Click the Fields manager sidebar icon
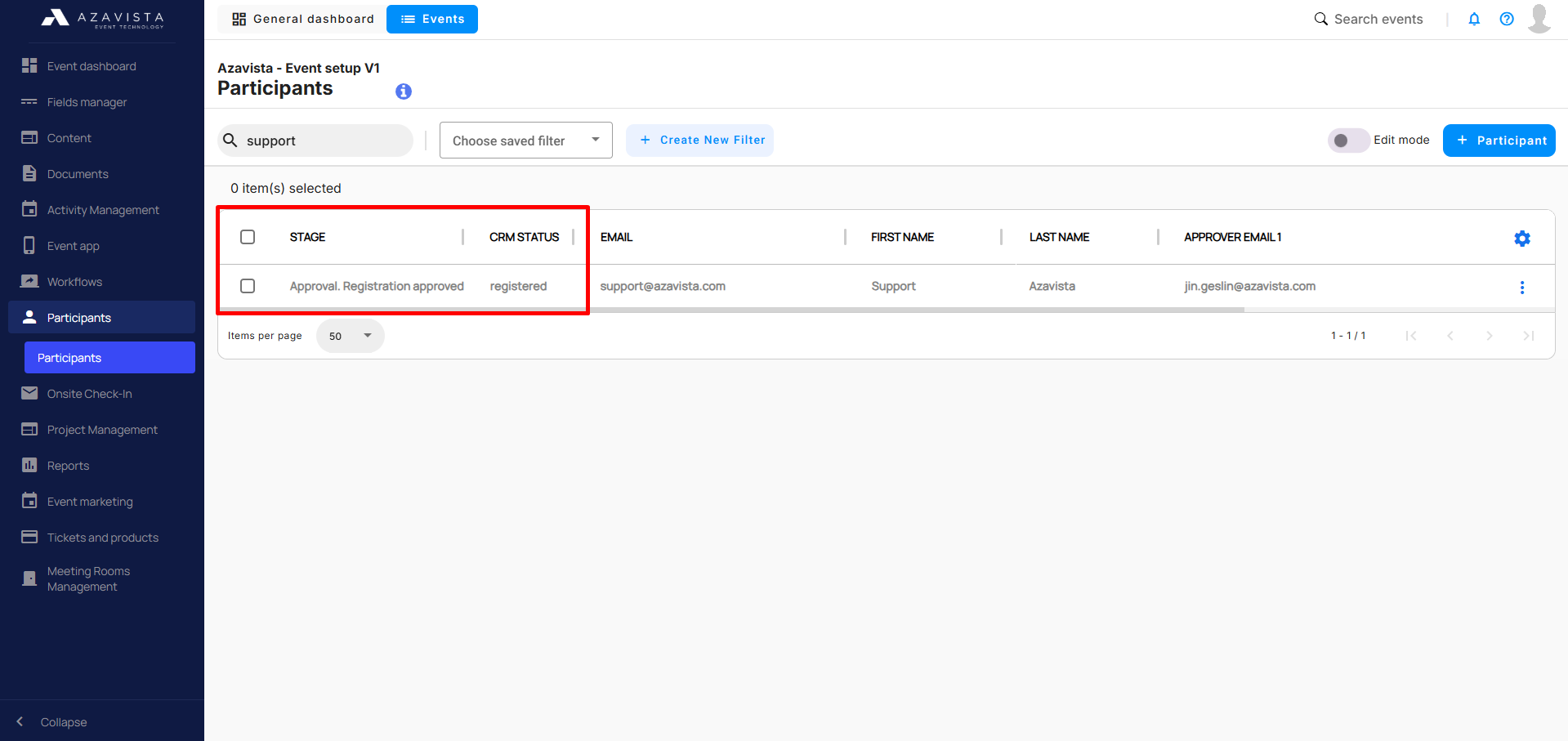The image size is (1568, 741). pyautogui.click(x=29, y=102)
